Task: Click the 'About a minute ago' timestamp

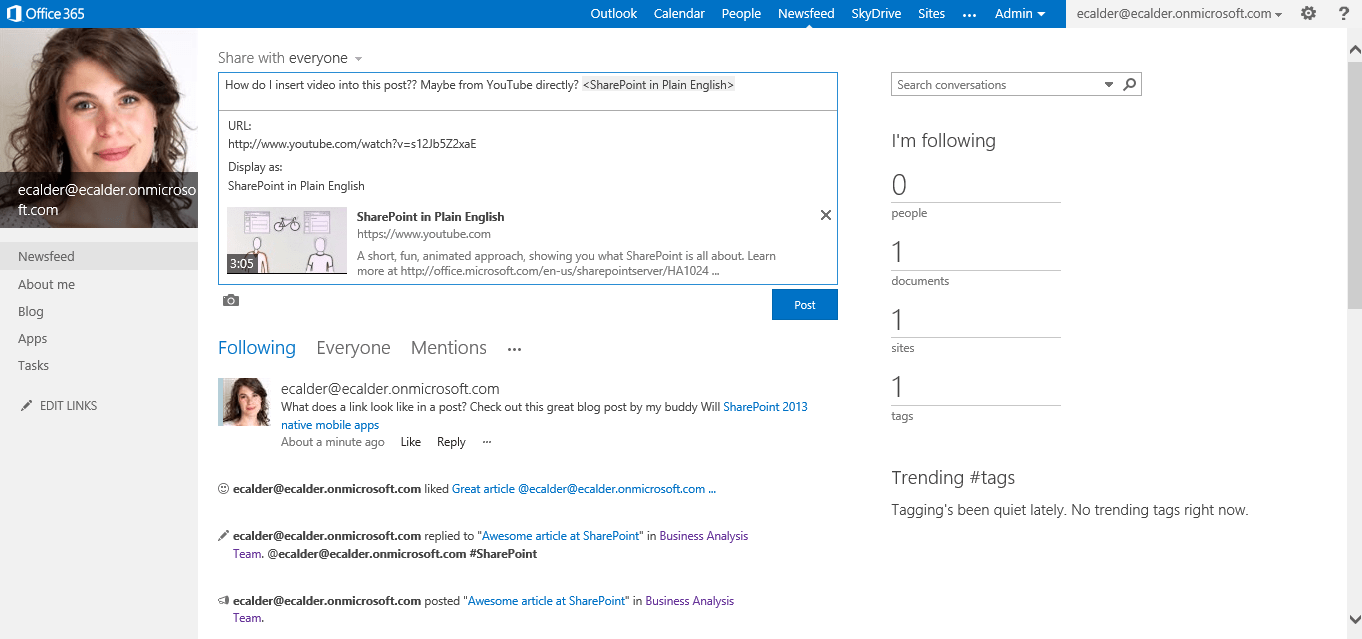Action: (333, 442)
